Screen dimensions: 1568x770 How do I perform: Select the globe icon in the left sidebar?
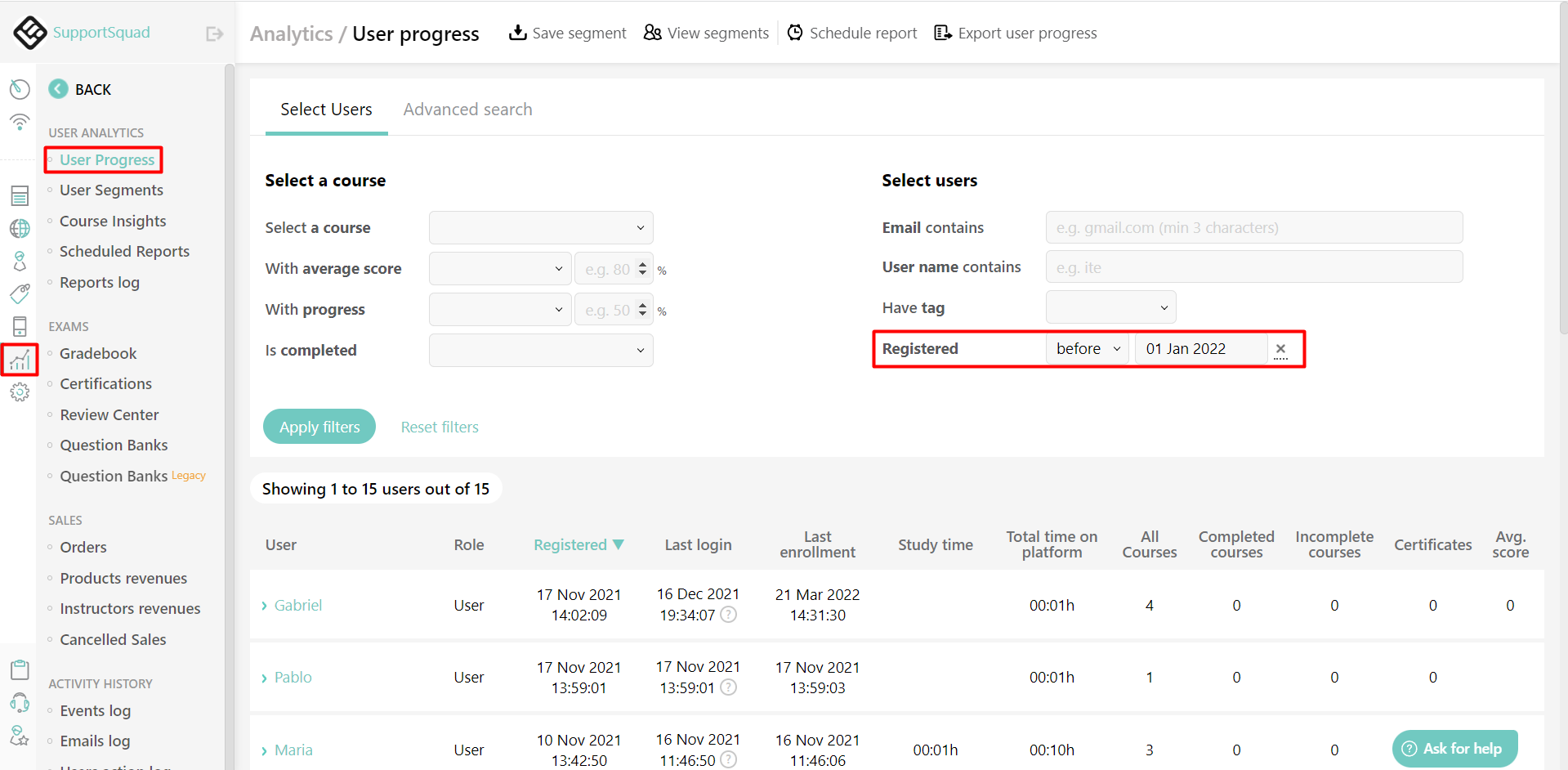click(20, 228)
